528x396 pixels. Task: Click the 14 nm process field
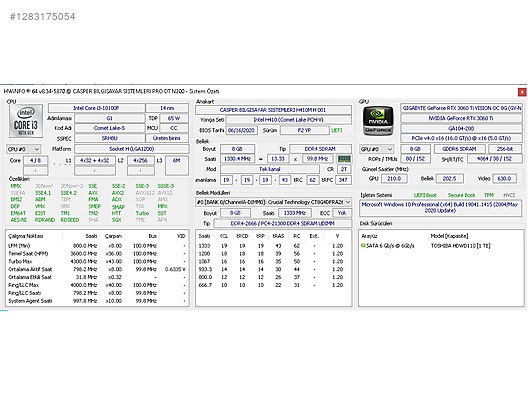point(167,108)
